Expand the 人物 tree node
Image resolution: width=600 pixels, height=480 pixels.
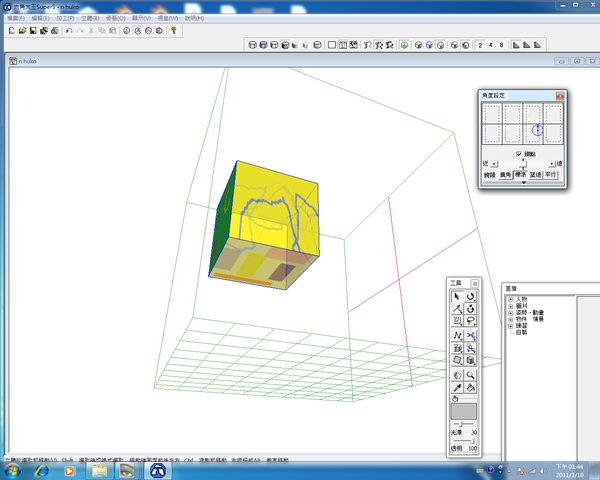(511, 298)
